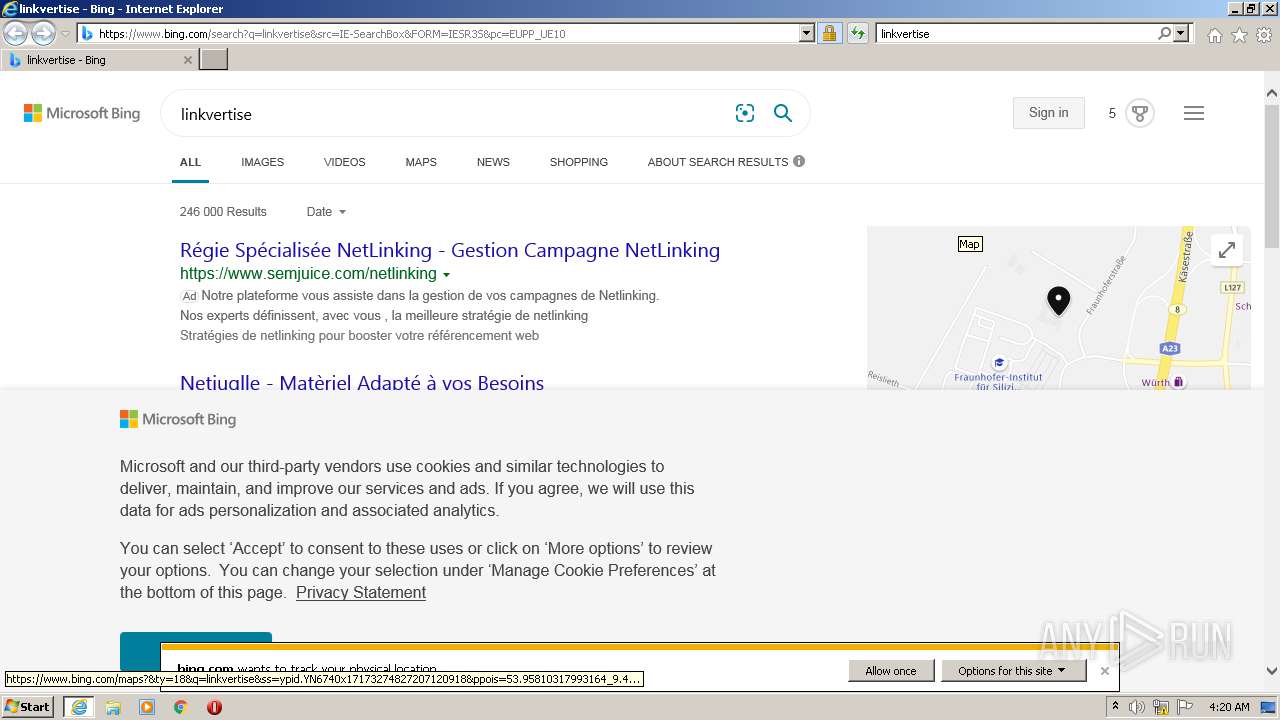
Task: Open the Favorites star icon
Action: point(1239,35)
